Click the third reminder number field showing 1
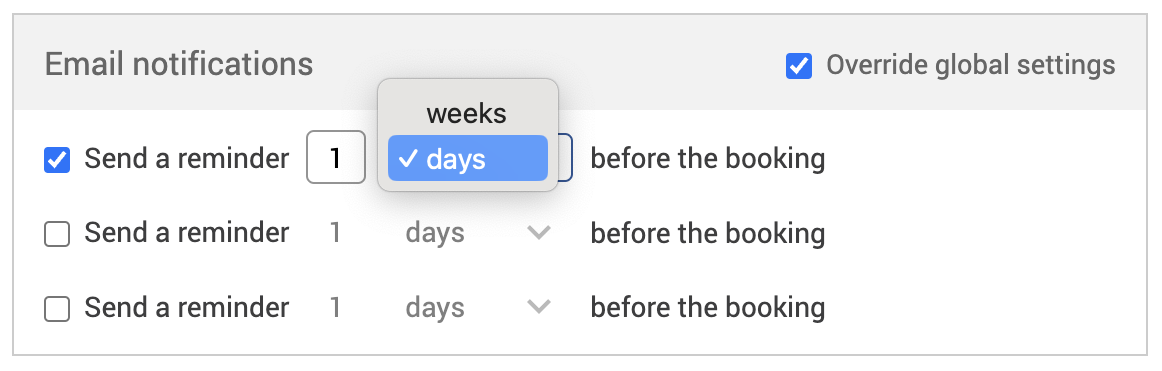 [336, 307]
